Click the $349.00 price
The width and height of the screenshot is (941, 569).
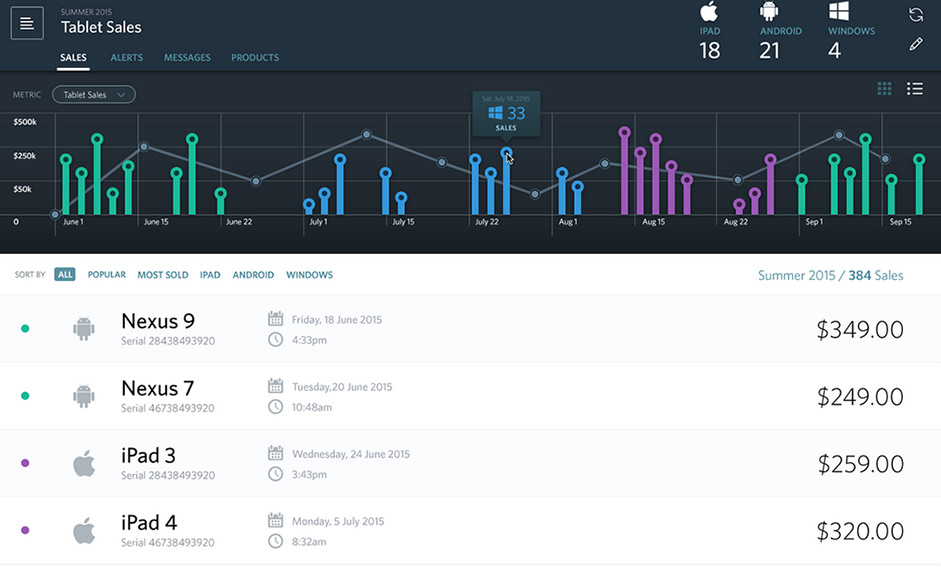pos(860,330)
